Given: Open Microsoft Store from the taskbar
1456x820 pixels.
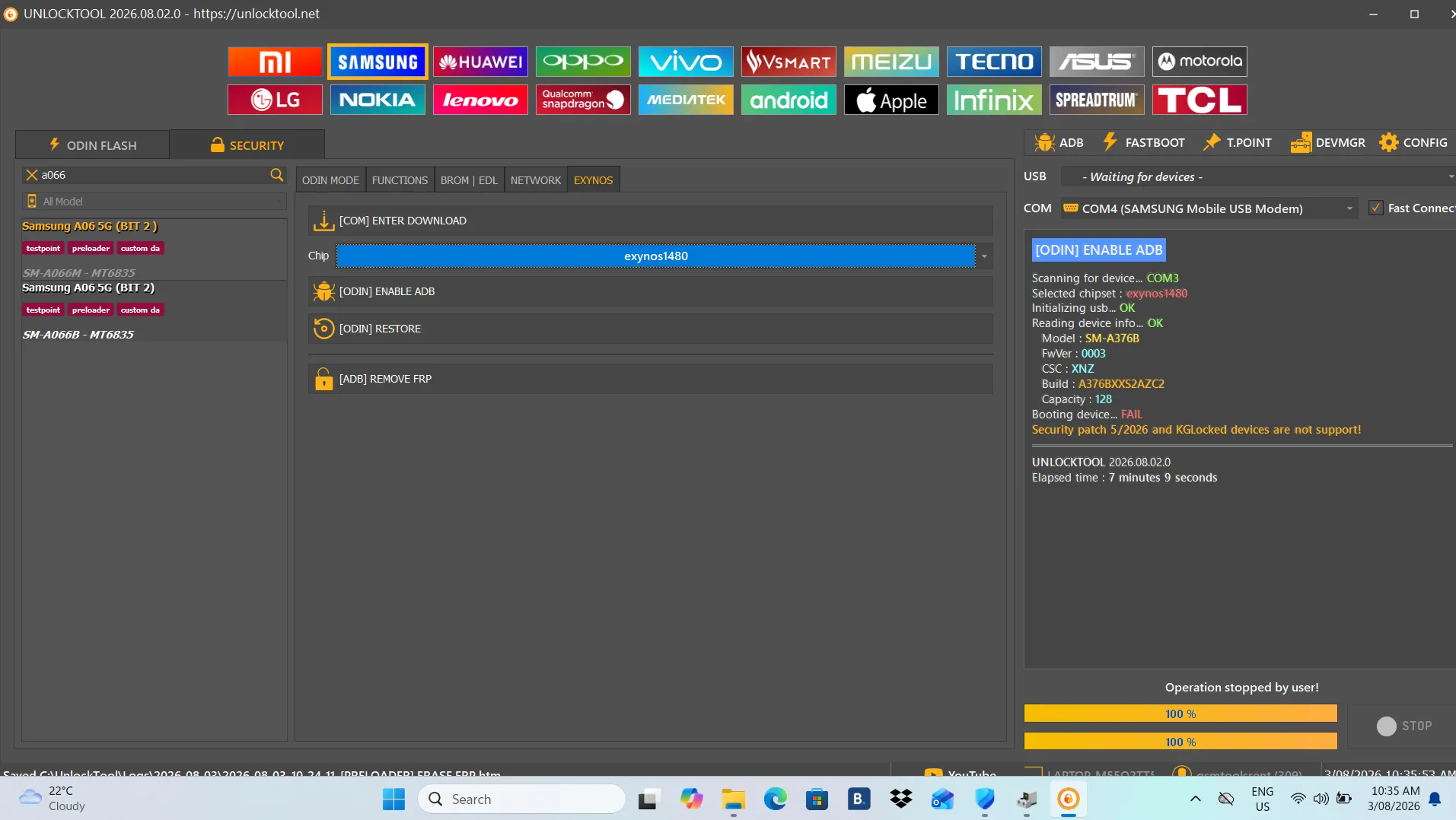Looking at the screenshot, I should 817,799.
